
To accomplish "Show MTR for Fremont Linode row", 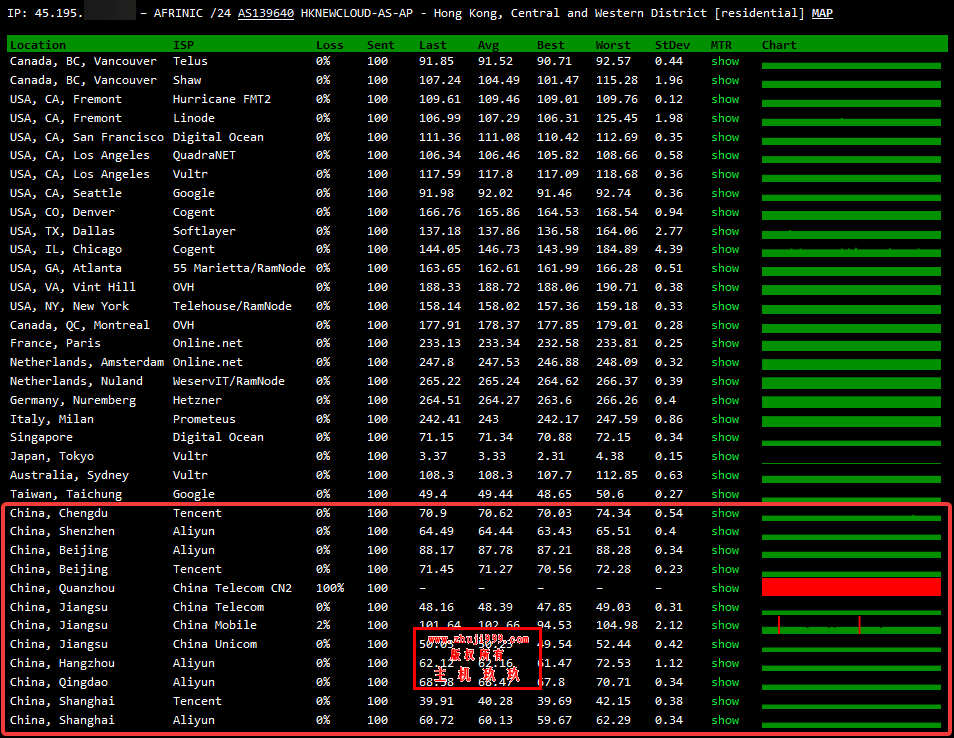I will (725, 117).
